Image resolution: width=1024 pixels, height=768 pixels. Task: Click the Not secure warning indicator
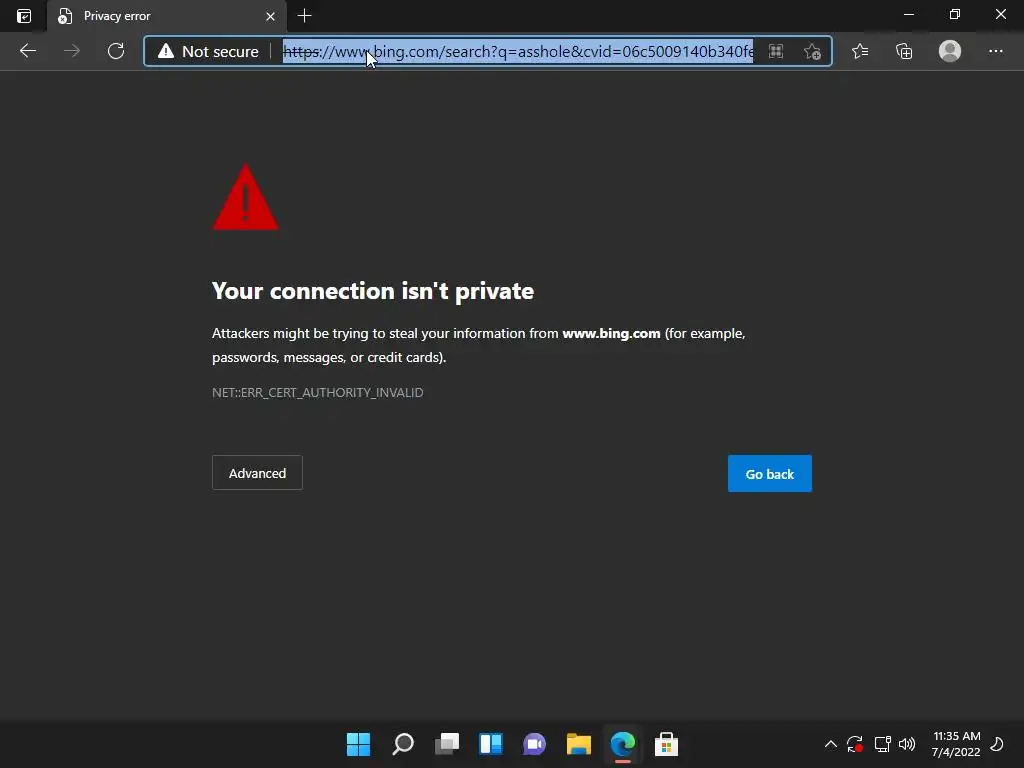(x=208, y=52)
